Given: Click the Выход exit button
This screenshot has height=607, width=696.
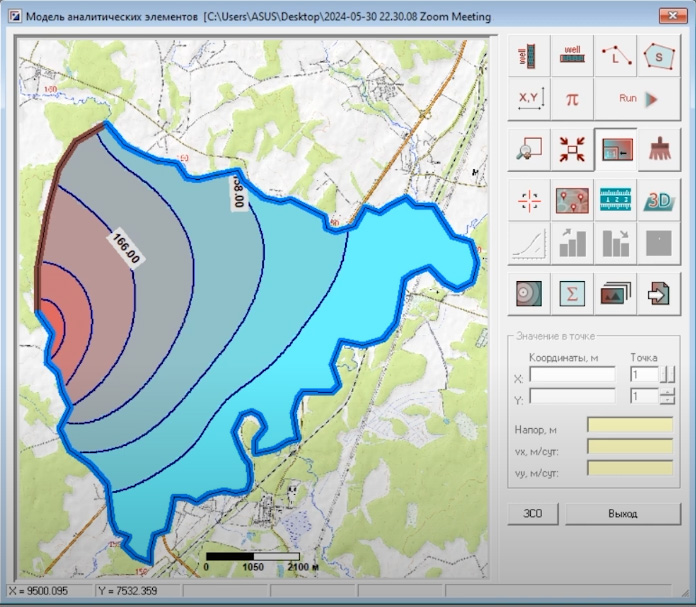Looking at the screenshot, I should (x=623, y=514).
